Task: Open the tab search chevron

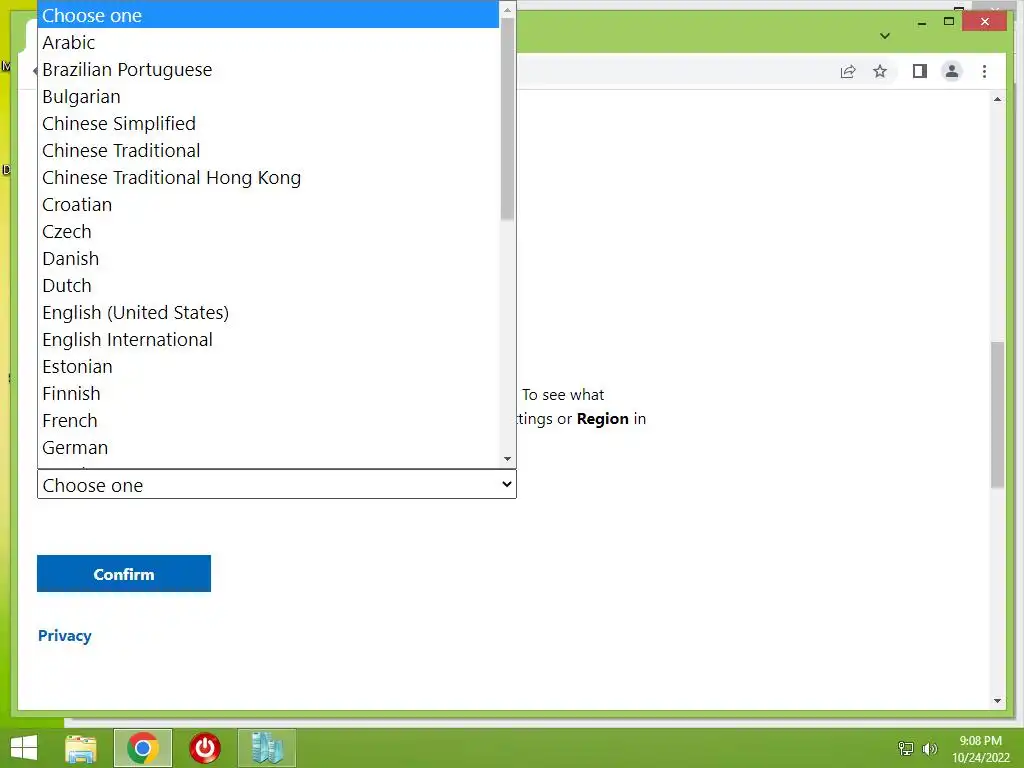Action: tap(885, 35)
